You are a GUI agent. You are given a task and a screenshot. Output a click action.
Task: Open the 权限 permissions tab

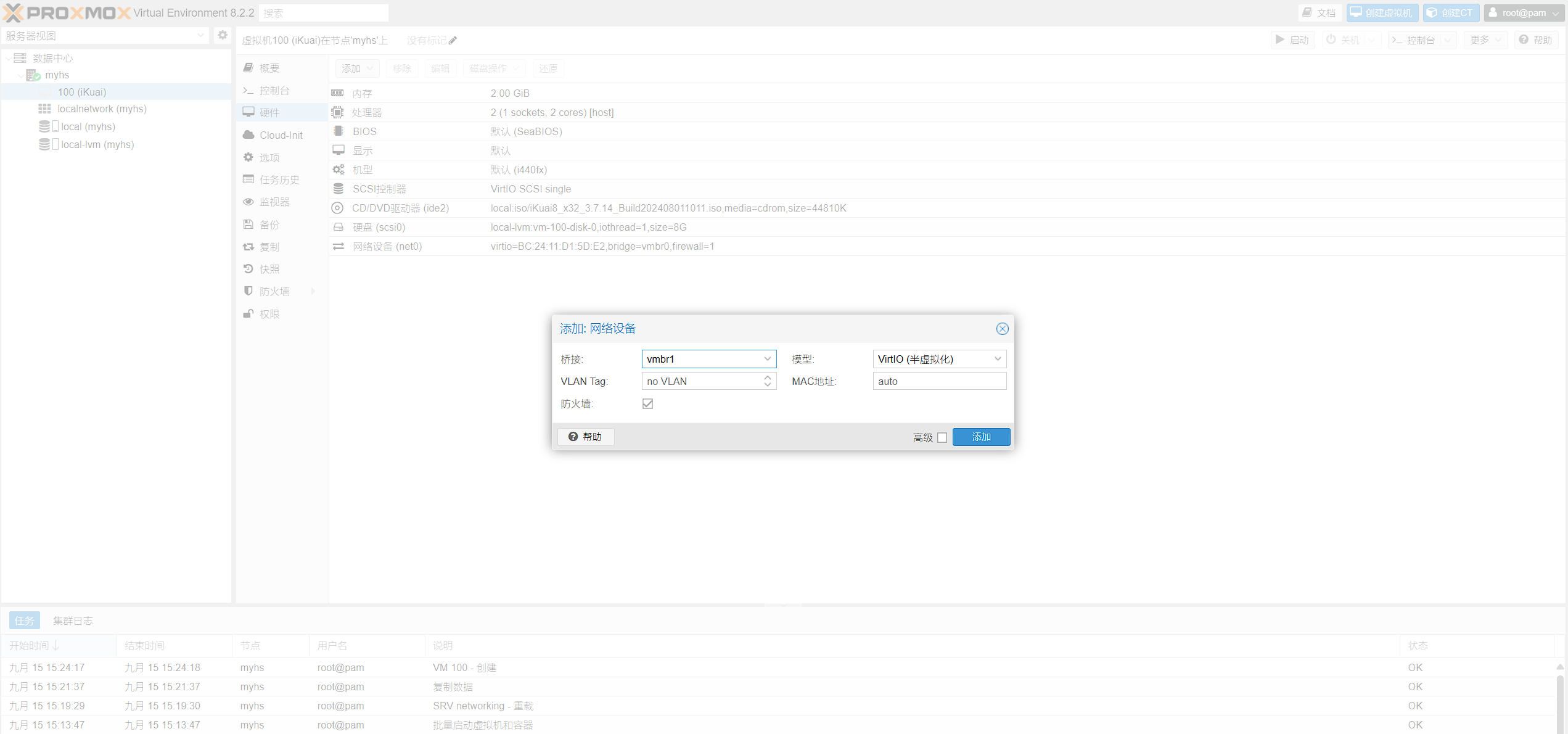click(x=282, y=314)
